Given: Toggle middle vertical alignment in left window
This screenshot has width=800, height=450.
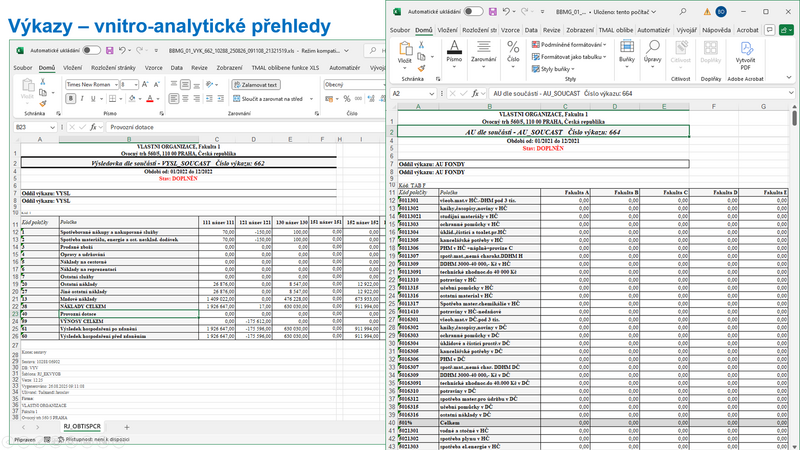Looking at the screenshot, I should (x=185, y=85).
